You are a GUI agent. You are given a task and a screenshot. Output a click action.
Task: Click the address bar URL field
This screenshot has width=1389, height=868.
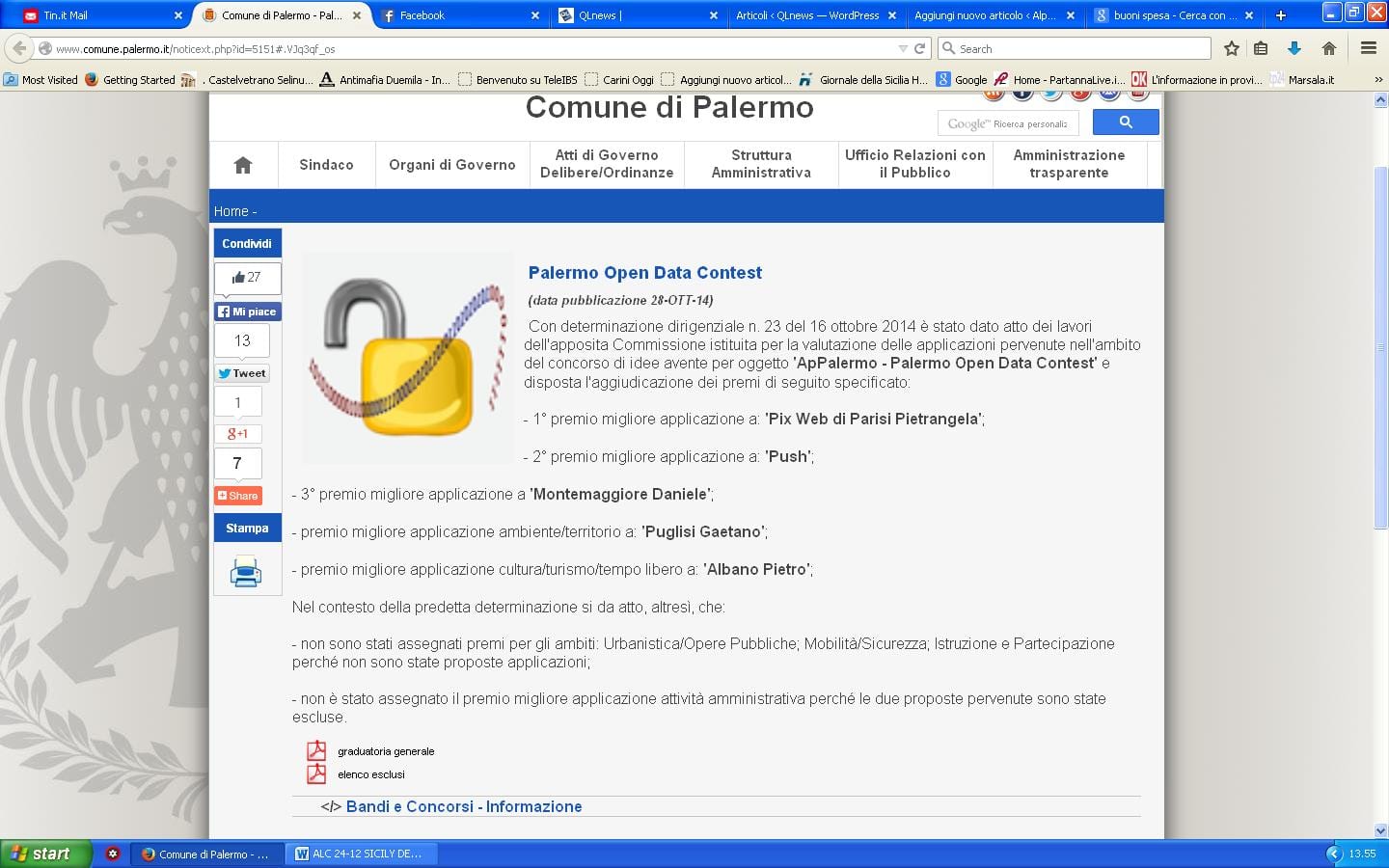[x=473, y=48]
